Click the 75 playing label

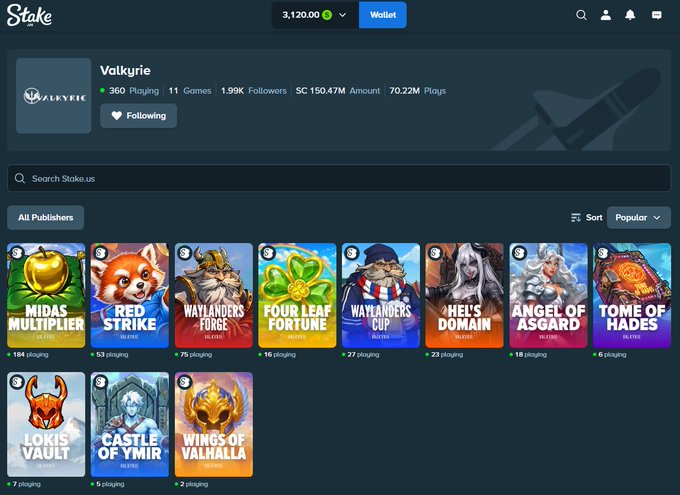[196, 354]
